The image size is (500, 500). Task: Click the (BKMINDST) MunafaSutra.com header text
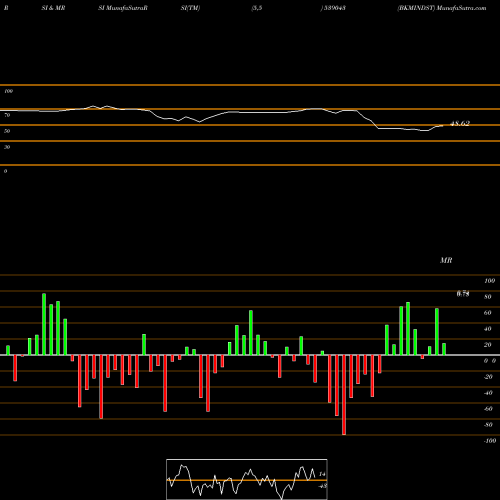(442, 8)
